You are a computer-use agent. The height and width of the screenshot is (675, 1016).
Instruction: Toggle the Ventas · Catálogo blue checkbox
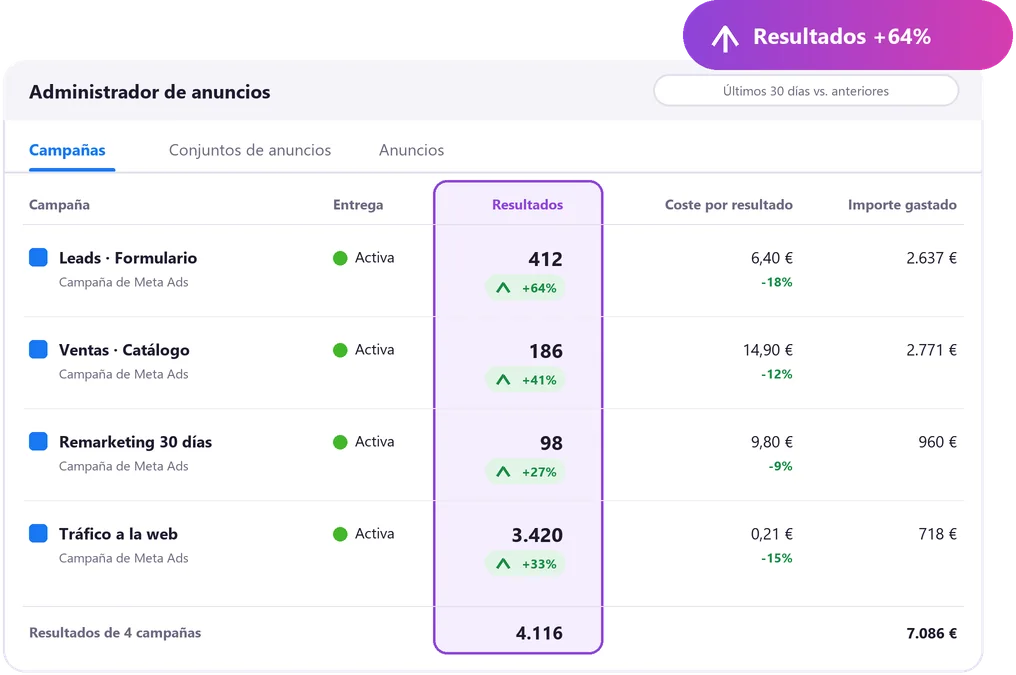point(38,349)
